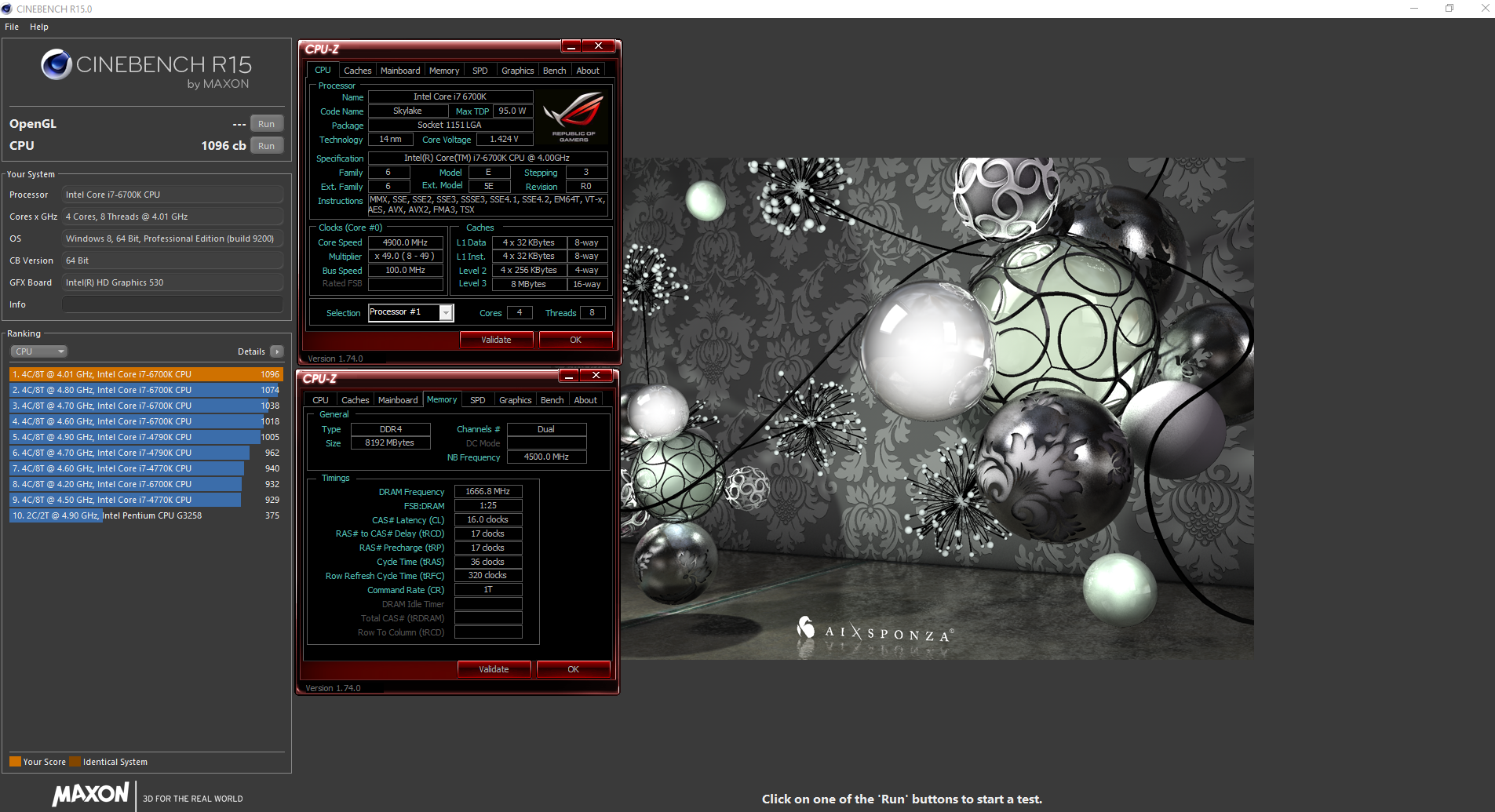Open the Processor #1 selection dropdown
The height and width of the screenshot is (812, 1495).
pos(446,313)
